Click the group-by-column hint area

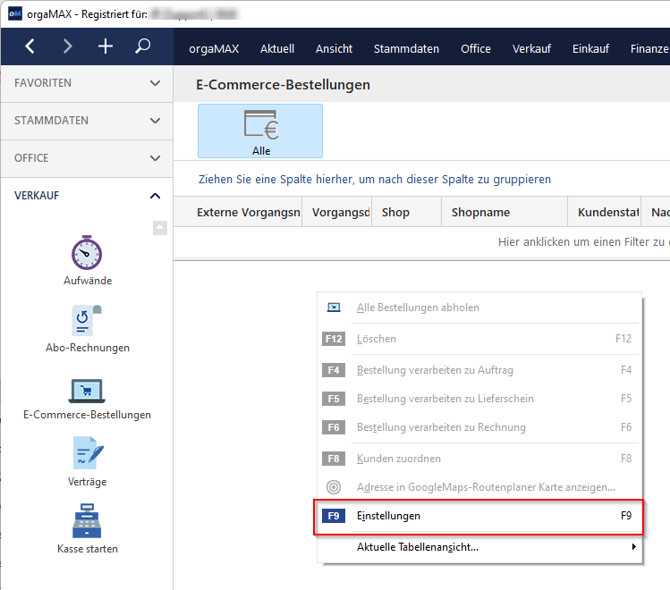click(x=374, y=179)
